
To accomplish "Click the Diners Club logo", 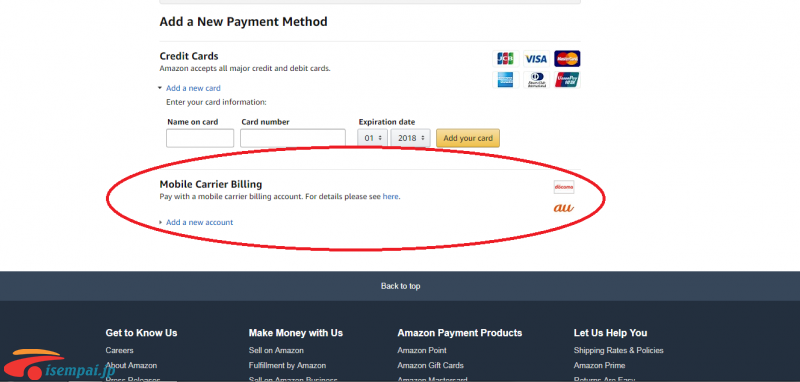I will click(536, 80).
